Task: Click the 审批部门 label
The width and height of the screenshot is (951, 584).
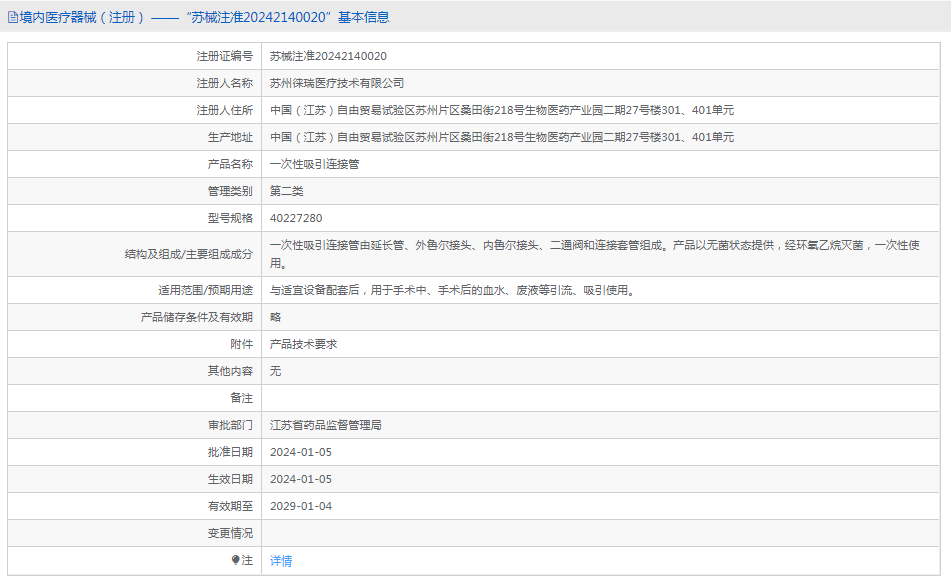Action: pyautogui.click(x=230, y=425)
